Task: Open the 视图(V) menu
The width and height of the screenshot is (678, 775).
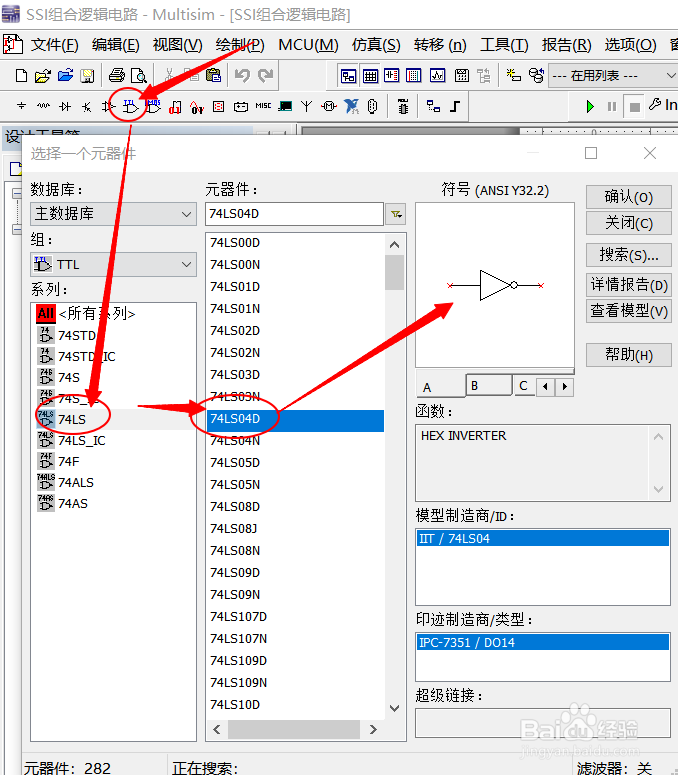Action: tap(177, 45)
